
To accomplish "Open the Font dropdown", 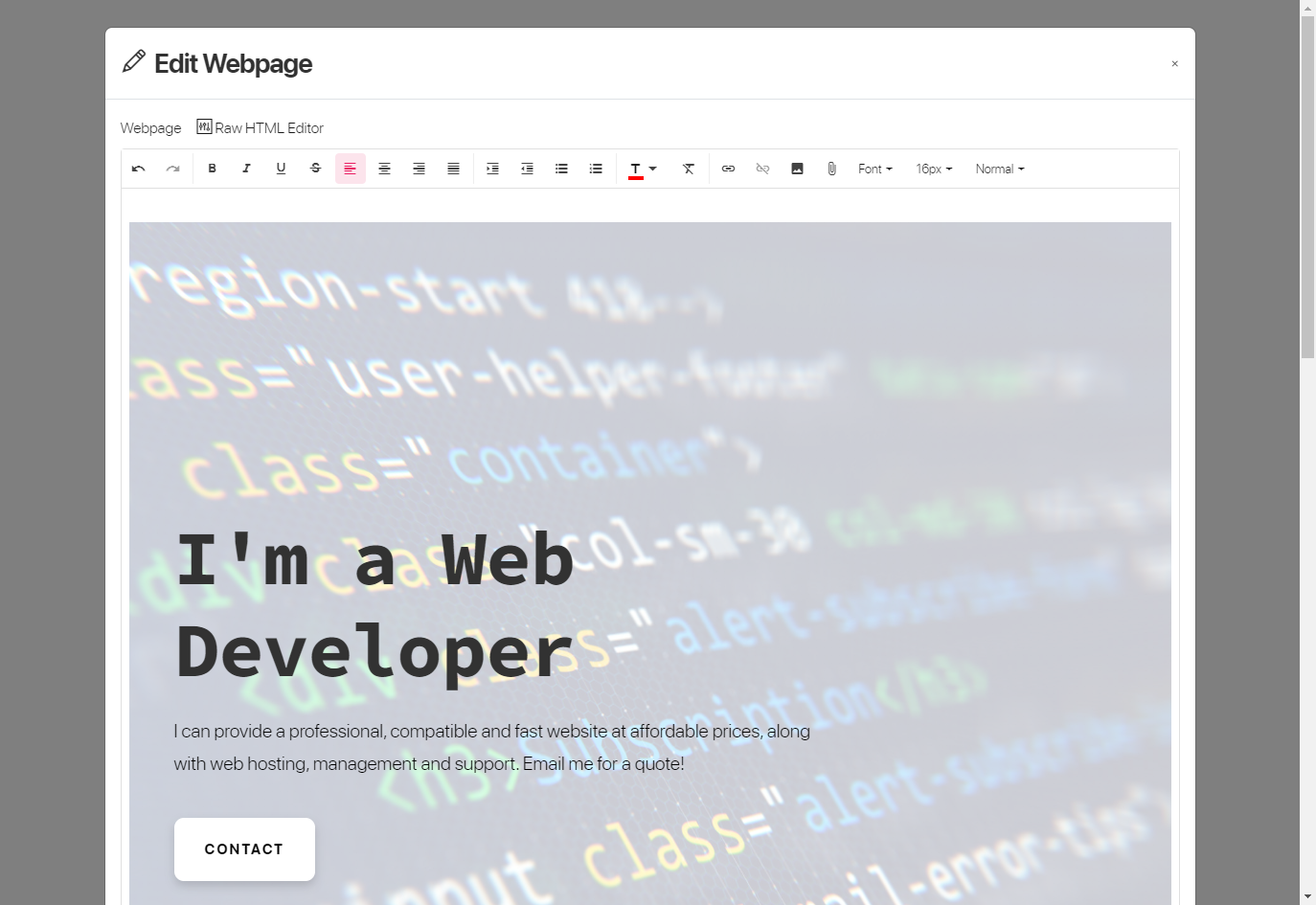I will pos(875,169).
